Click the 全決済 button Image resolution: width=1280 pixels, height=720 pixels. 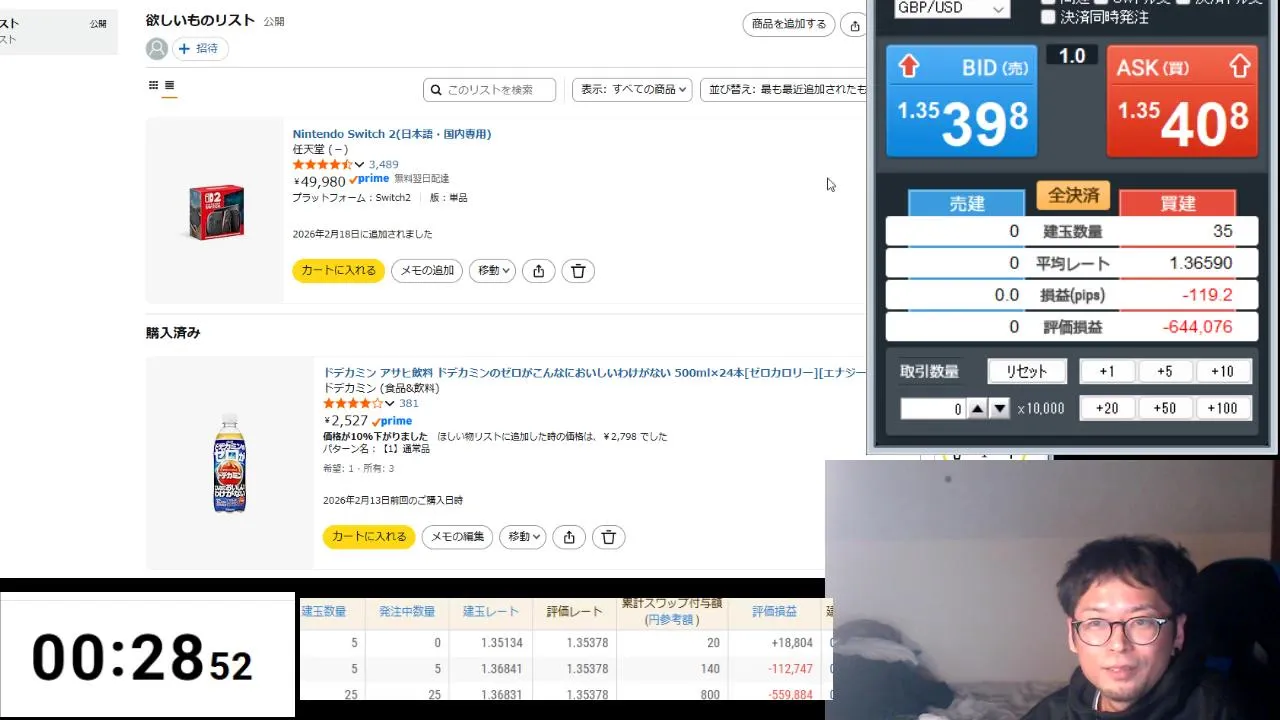coord(1072,194)
